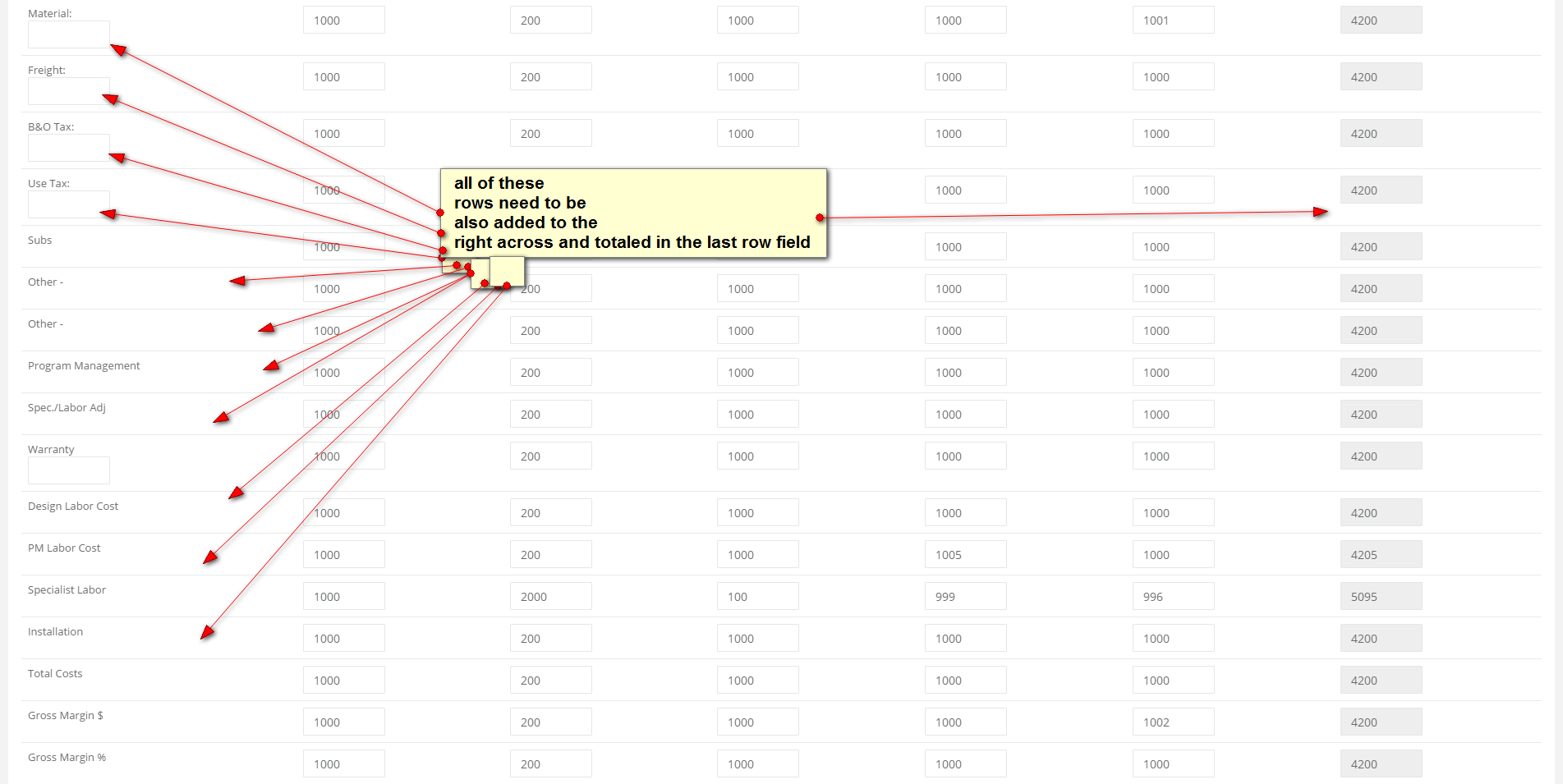Click the Subs label
This screenshot has width=1563, height=784.
[x=39, y=241]
